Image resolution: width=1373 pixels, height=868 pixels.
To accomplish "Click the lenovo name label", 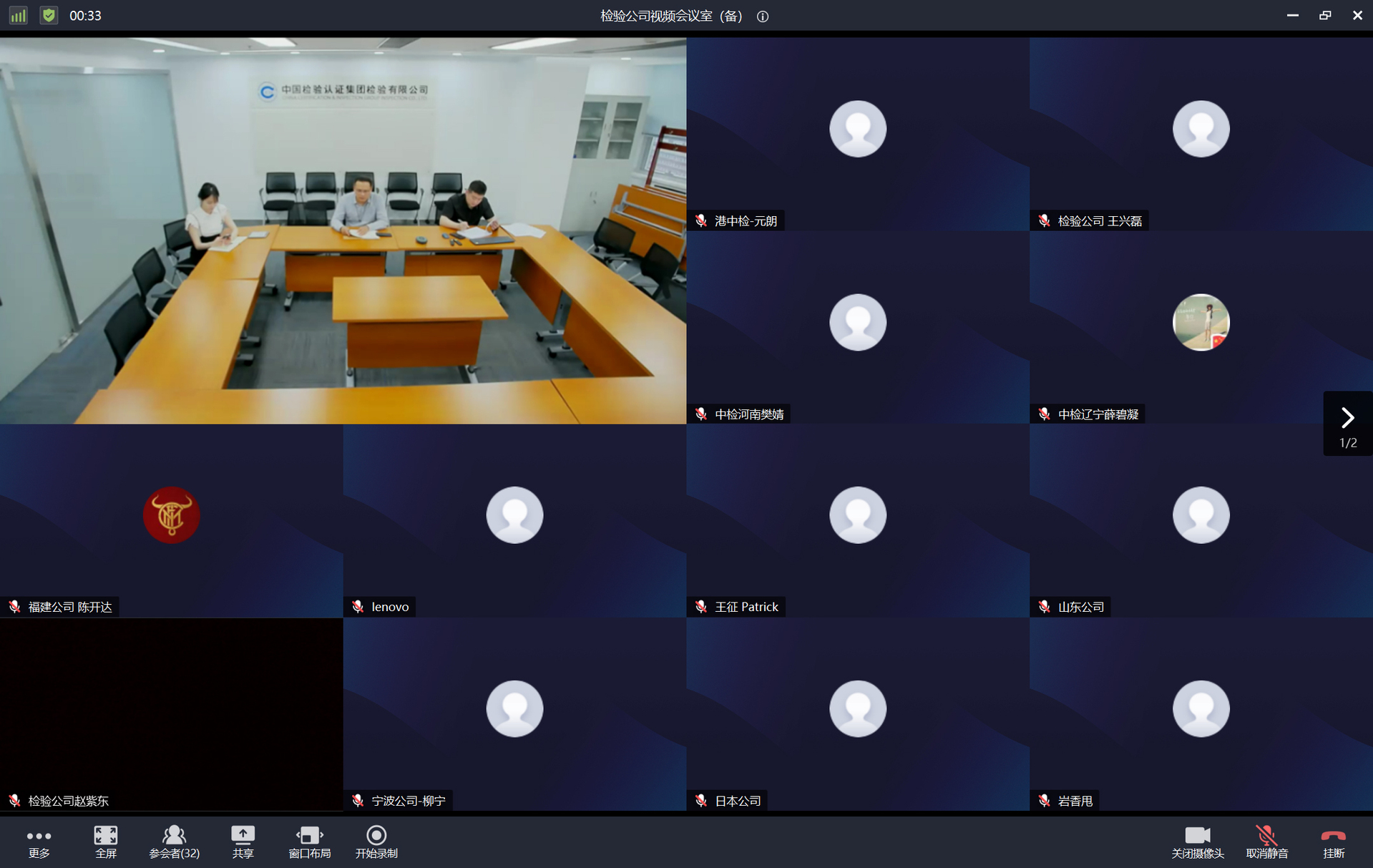I will point(390,607).
